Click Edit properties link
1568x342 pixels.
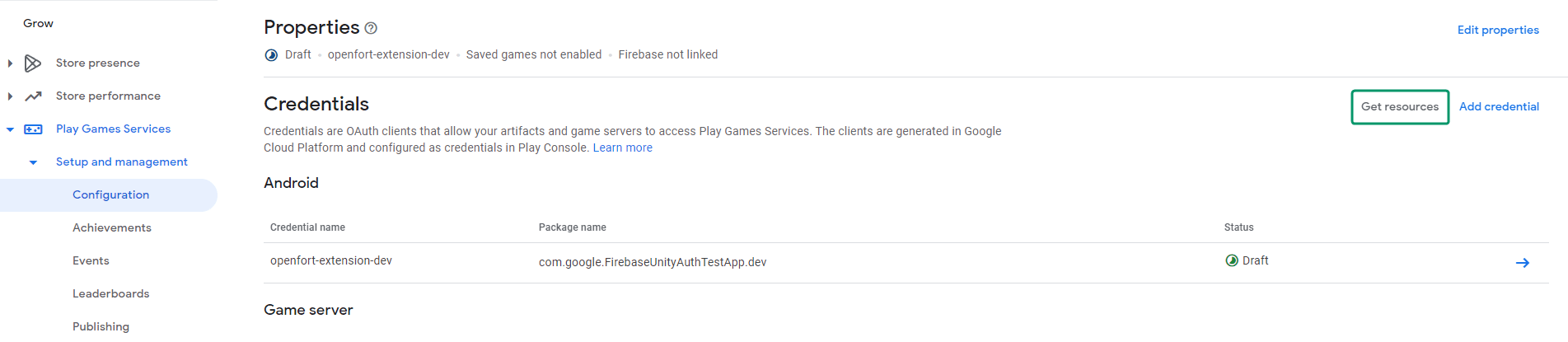(x=1497, y=30)
